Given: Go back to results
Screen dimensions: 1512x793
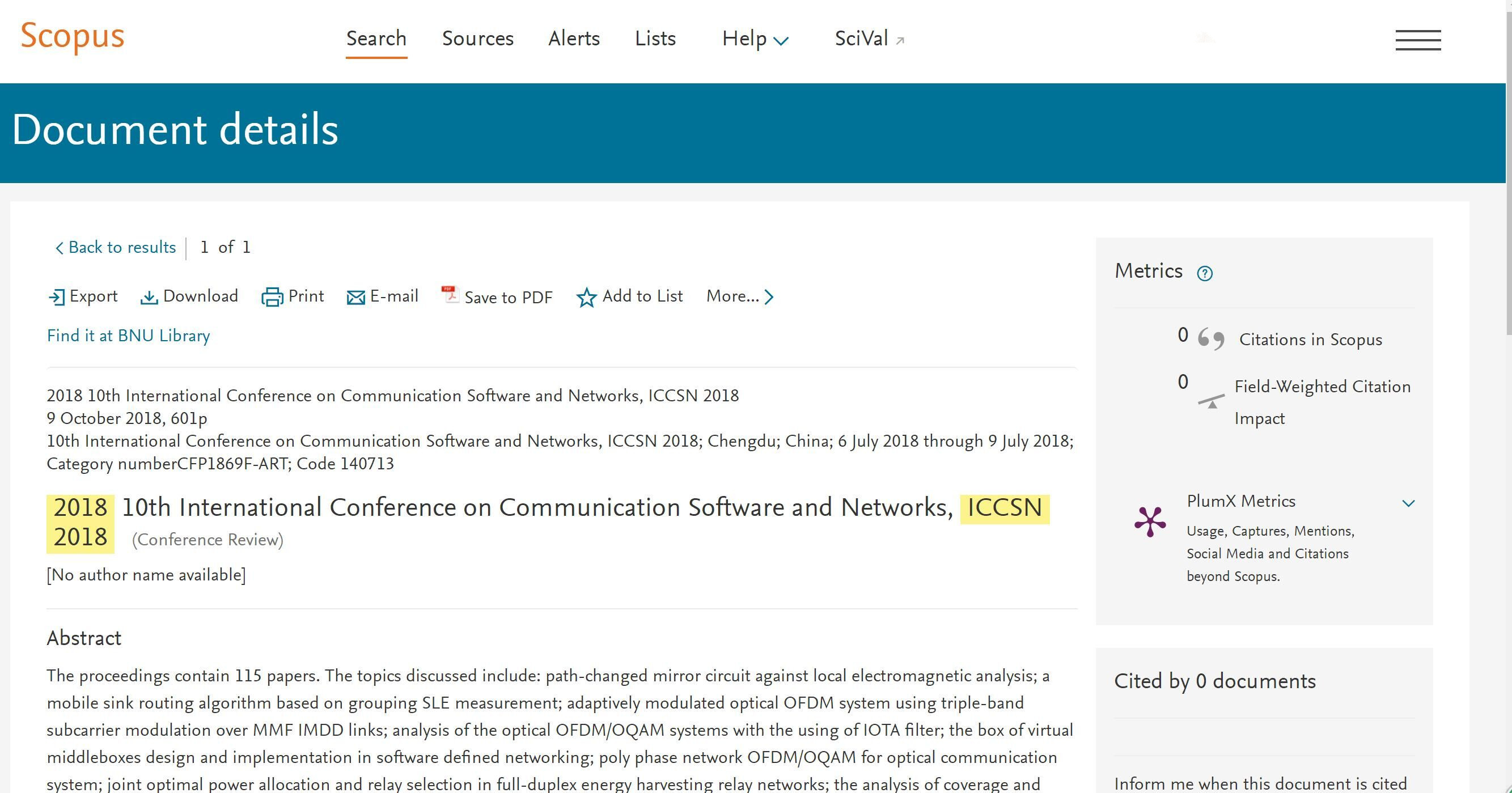Looking at the screenshot, I should click(x=116, y=247).
